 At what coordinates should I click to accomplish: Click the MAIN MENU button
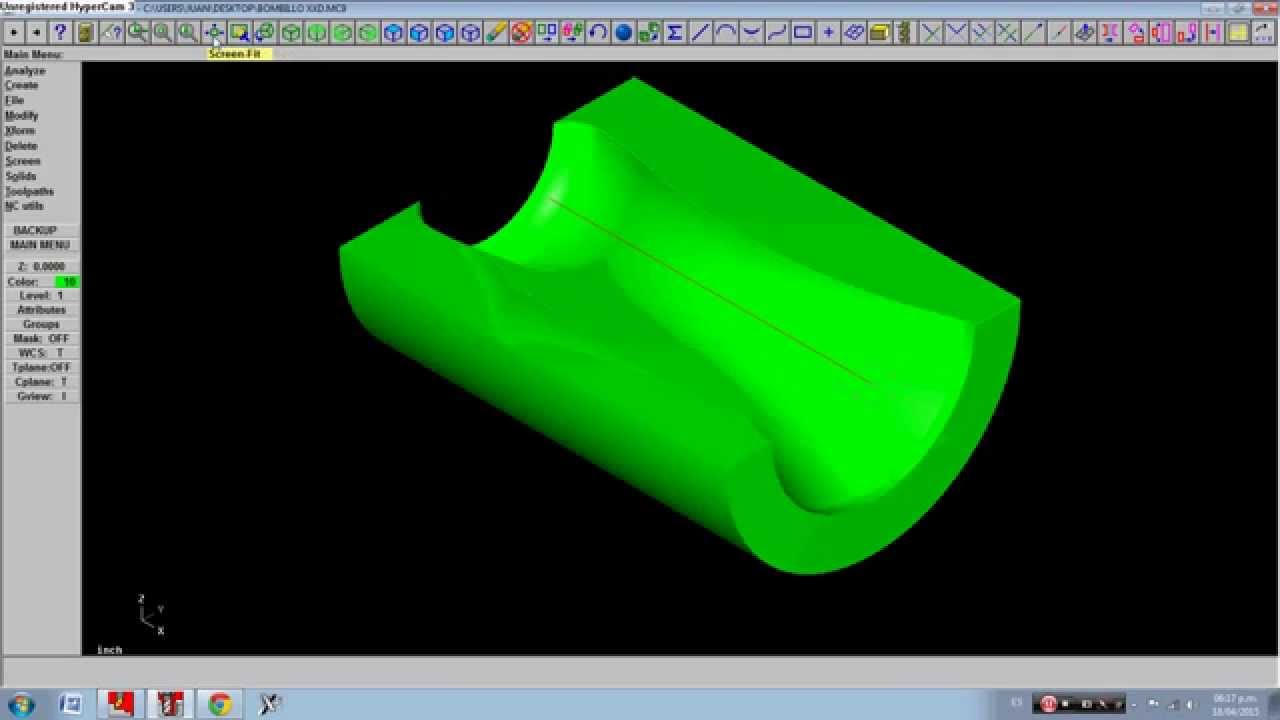(x=41, y=245)
